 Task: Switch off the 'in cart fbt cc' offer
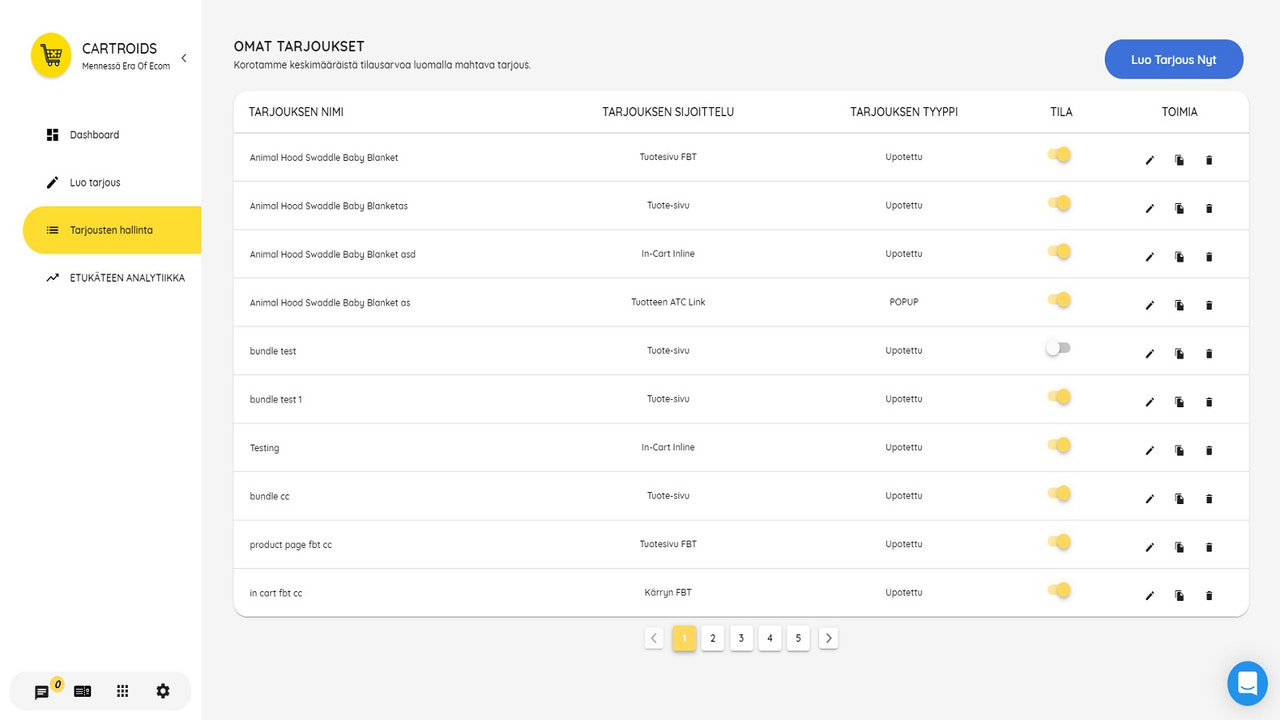(x=1059, y=590)
